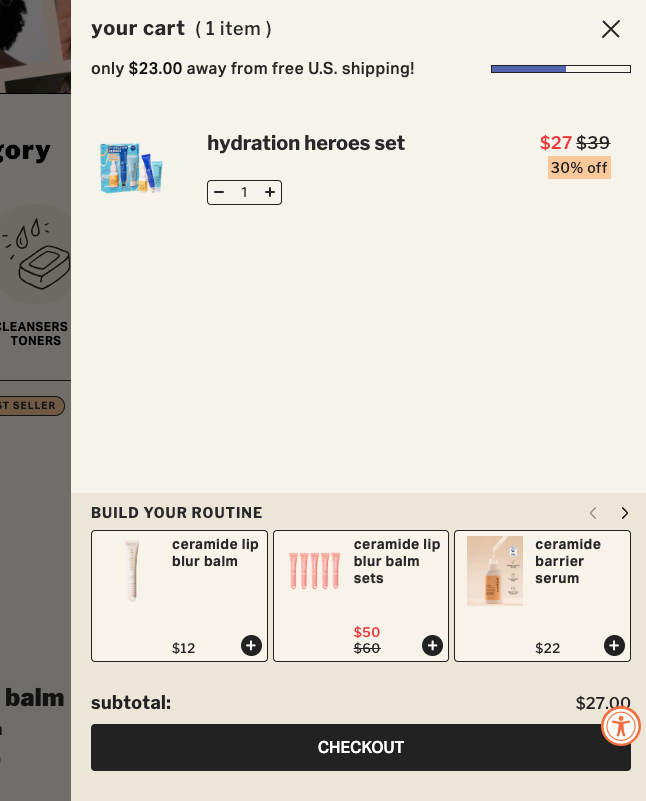Viewport: 646px width, 801px height.
Task: Show previous BUILD YOUR ROUTINE recommendations
Action: click(592, 512)
